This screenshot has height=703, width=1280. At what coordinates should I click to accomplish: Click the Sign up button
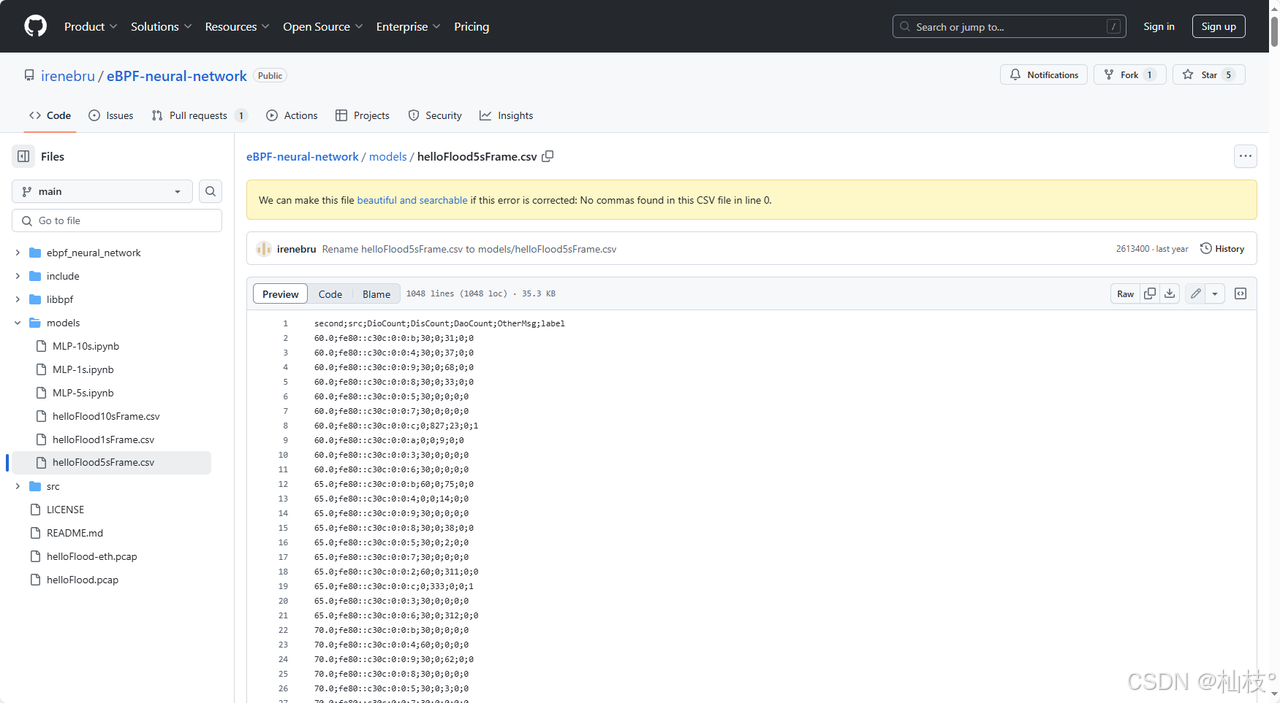[x=1218, y=27]
